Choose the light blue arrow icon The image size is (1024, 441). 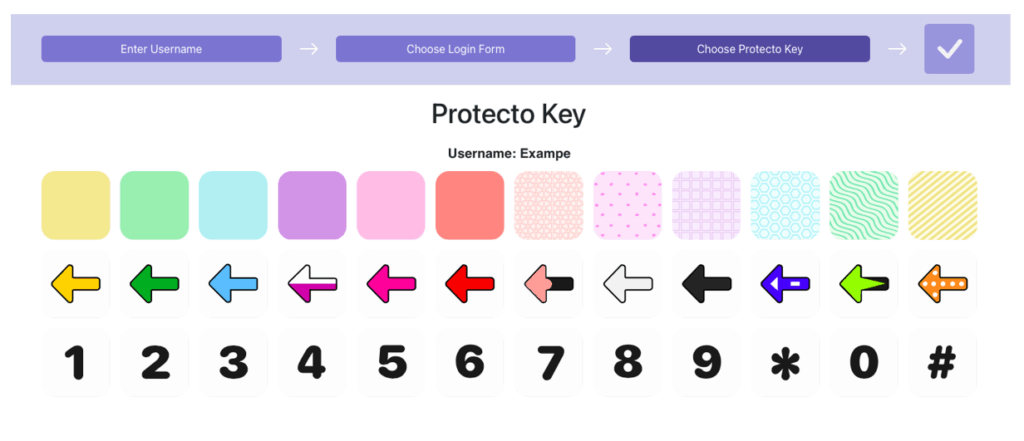tap(233, 284)
